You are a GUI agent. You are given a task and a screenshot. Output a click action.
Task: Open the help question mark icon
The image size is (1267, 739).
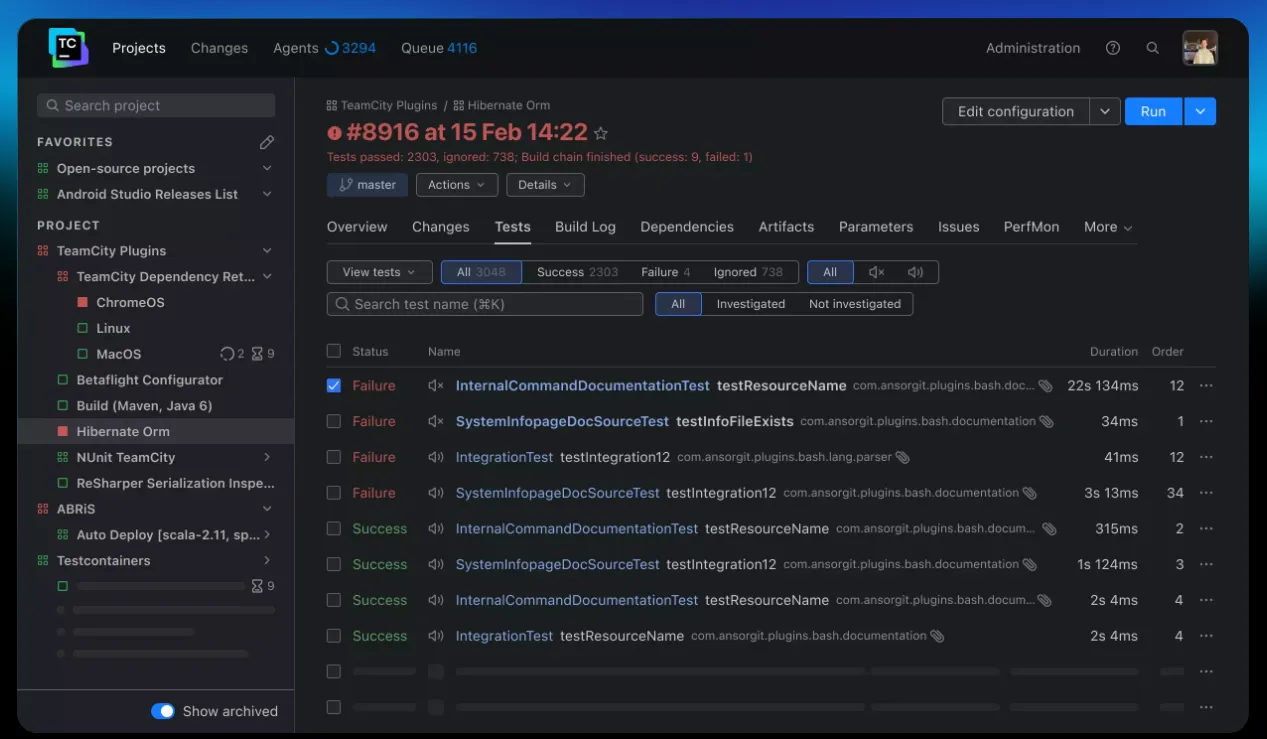1113,48
